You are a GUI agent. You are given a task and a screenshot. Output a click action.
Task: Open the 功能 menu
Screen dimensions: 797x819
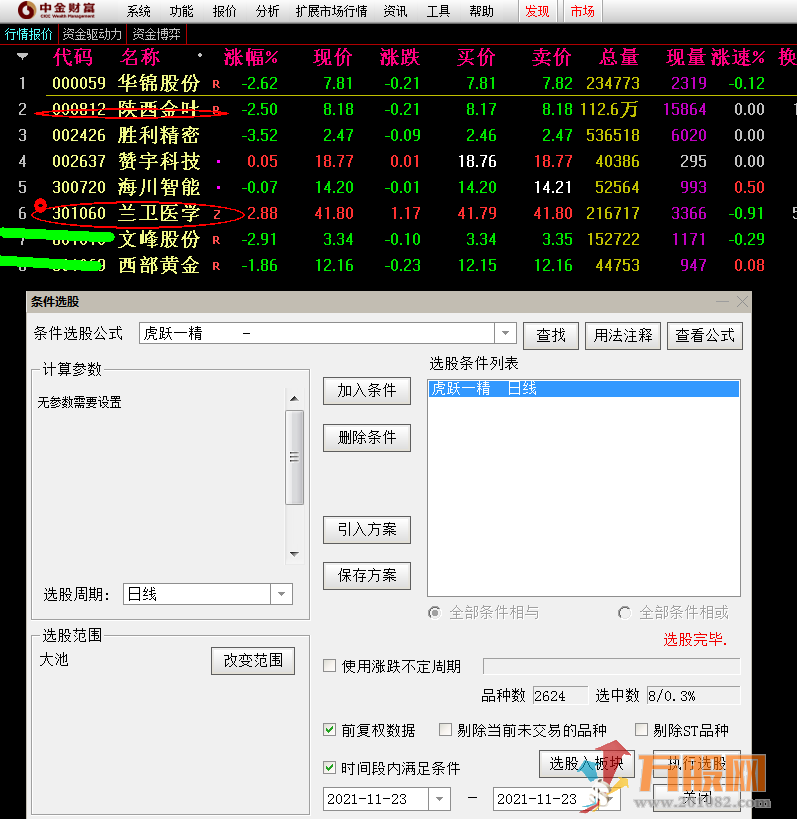[x=181, y=11]
